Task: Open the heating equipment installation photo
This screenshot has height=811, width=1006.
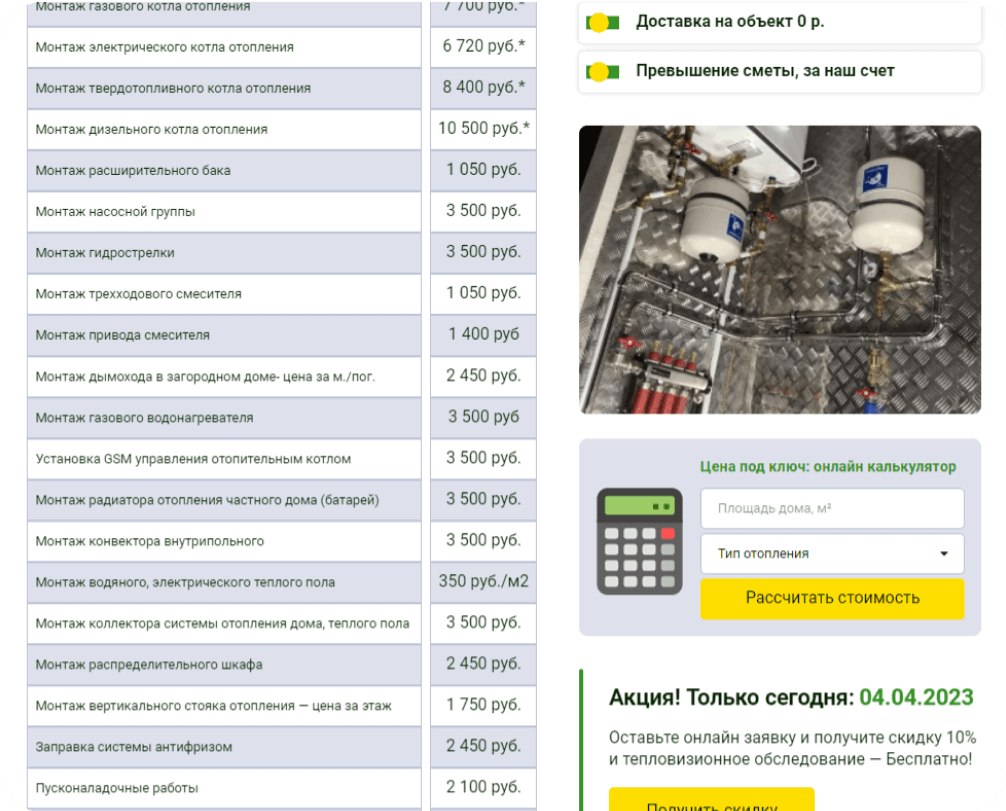Action: tap(779, 269)
